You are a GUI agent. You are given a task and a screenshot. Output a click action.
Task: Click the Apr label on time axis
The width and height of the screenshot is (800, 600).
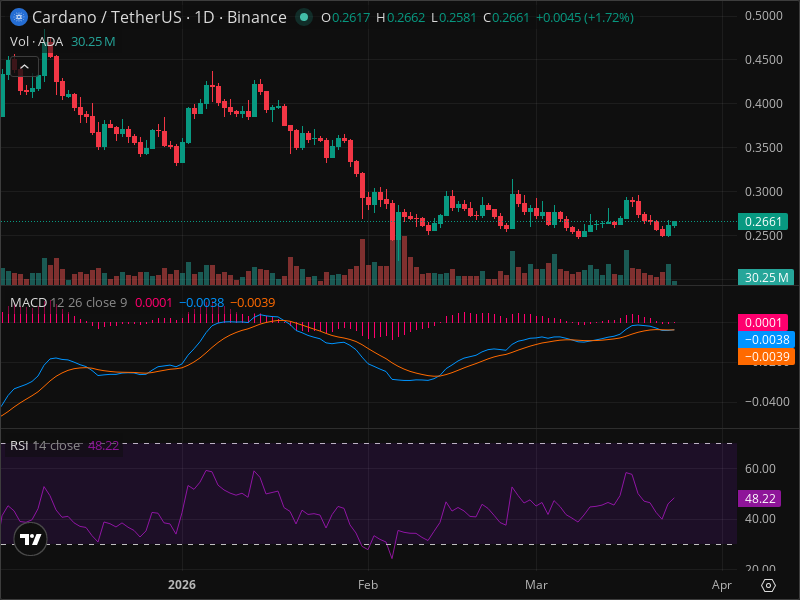click(722, 585)
